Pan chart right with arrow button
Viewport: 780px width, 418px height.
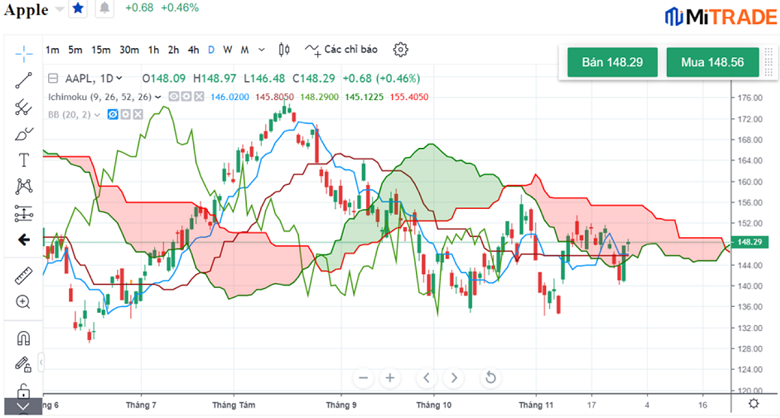[454, 378]
